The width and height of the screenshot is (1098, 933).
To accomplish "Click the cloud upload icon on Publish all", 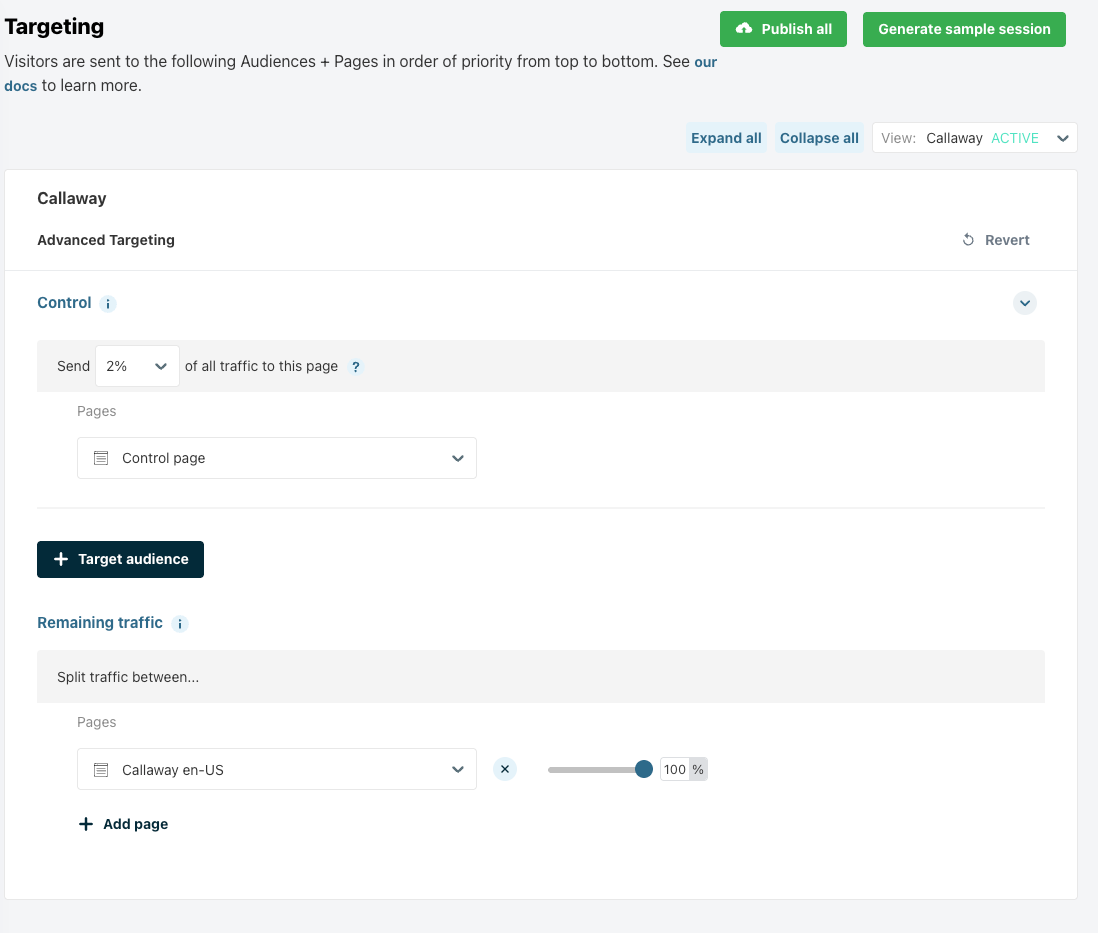I will point(744,29).
